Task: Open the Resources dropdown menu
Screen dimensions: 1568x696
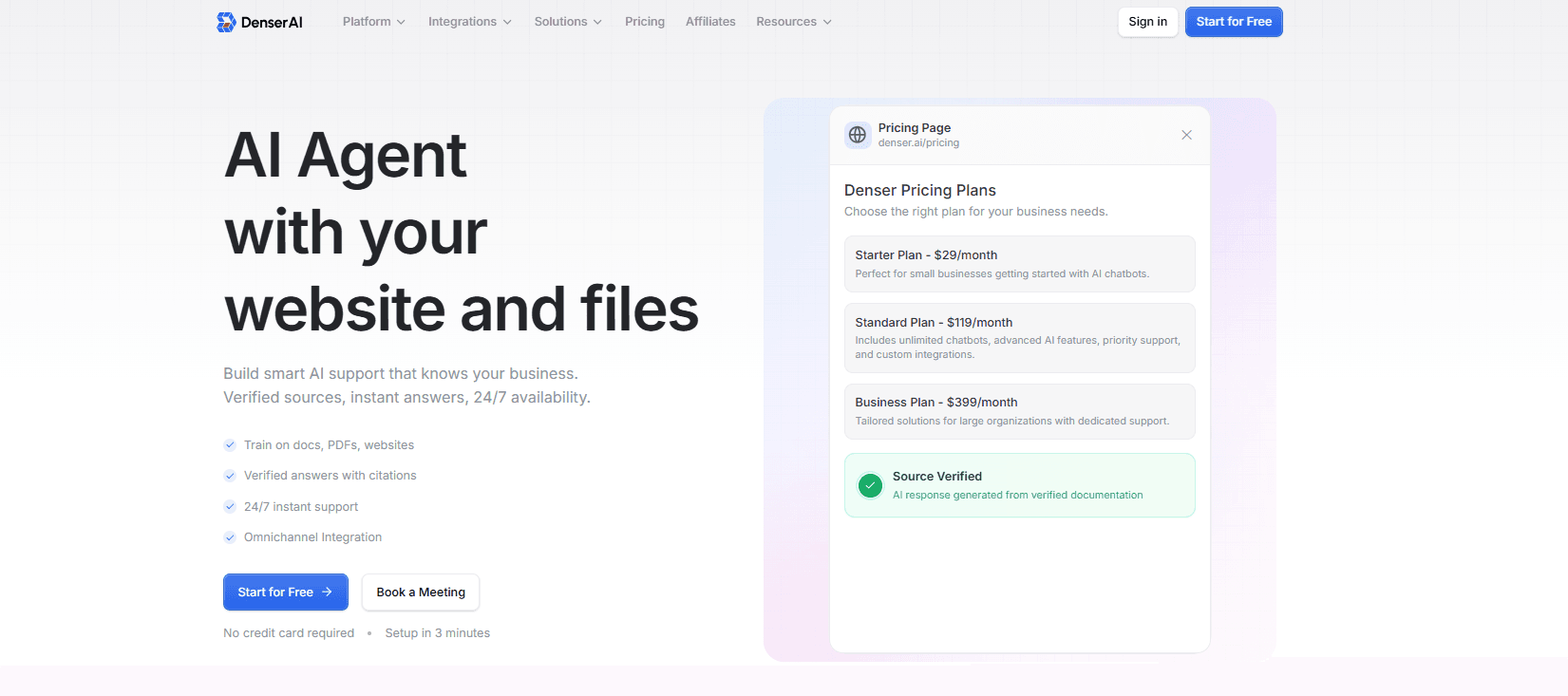Action: 793,22
